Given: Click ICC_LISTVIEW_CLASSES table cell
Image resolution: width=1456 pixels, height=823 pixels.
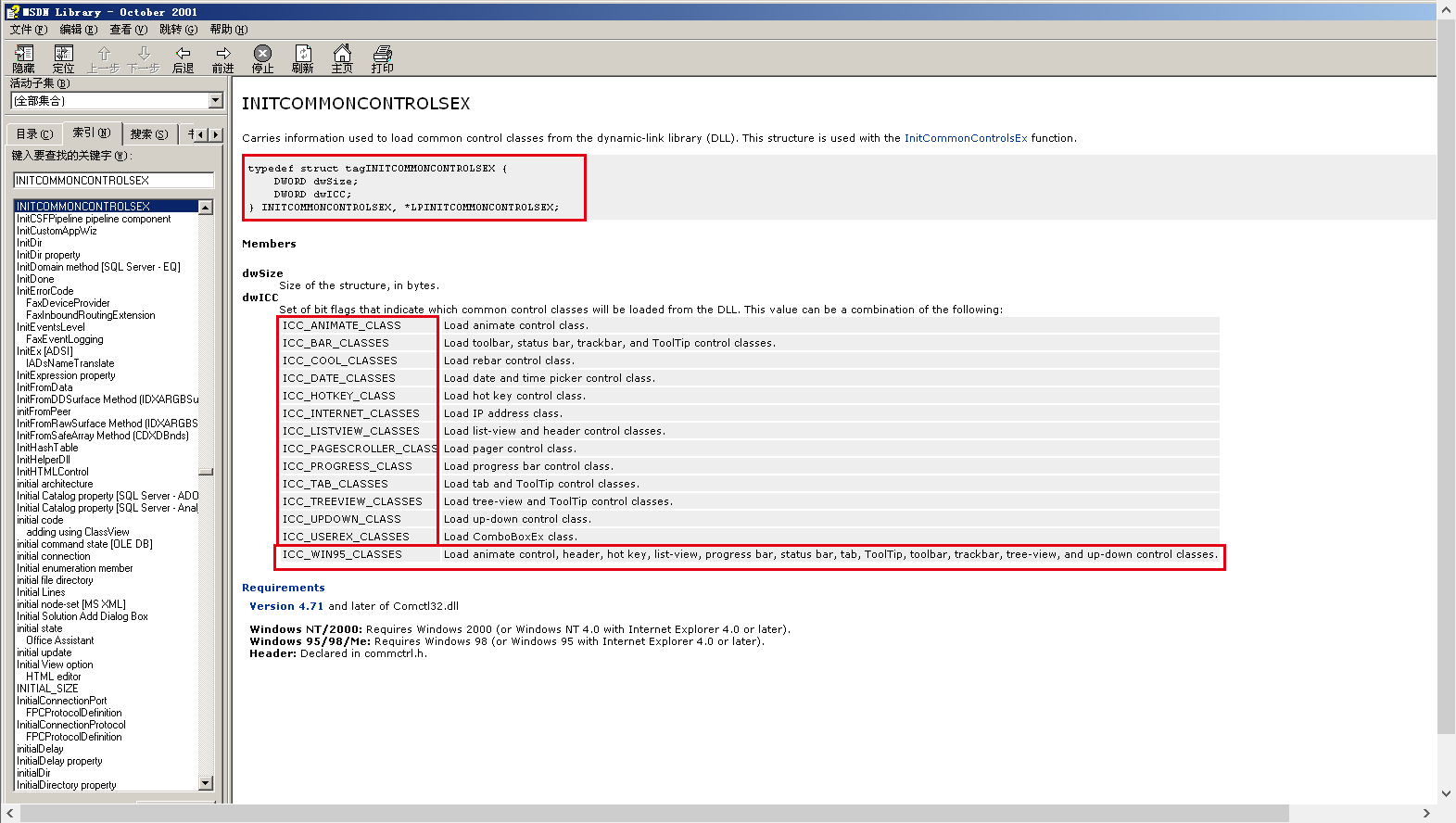Looking at the screenshot, I should pyautogui.click(x=351, y=431).
